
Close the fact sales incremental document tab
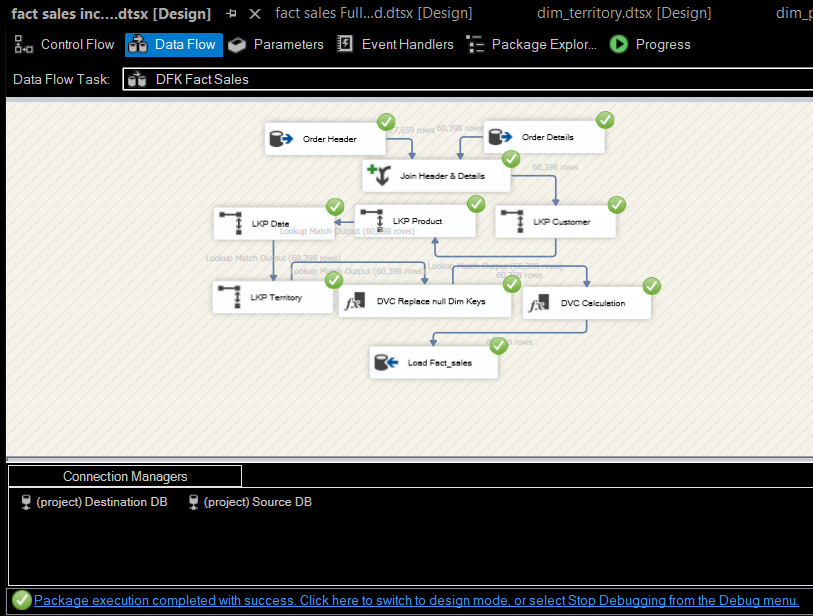tap(255, 13)
